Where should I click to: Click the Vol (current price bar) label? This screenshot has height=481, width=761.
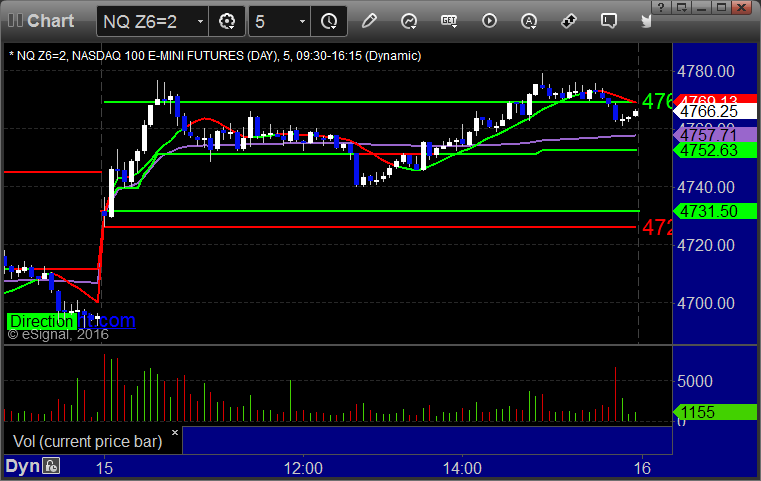(87, 441)
